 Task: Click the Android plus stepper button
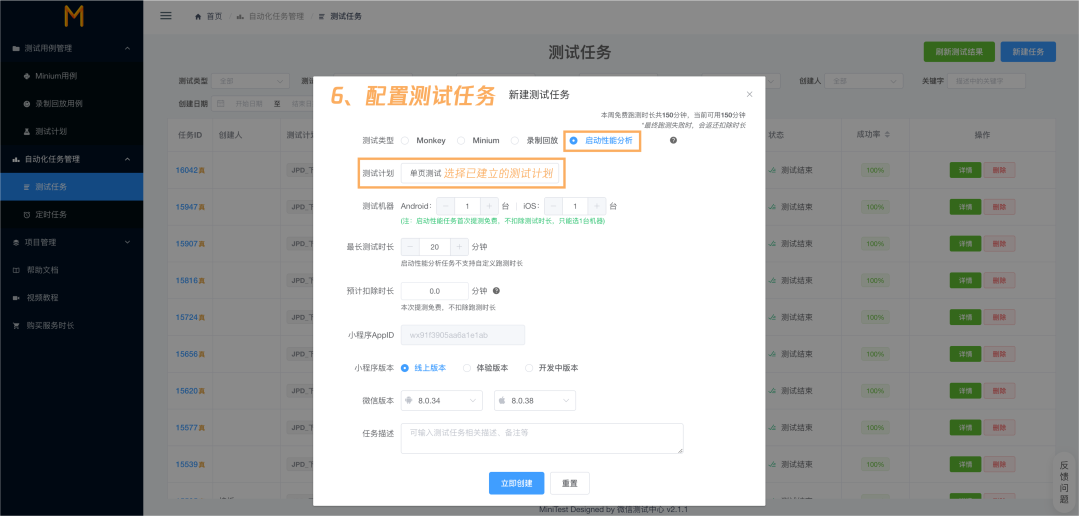pyautogui.click(x=489, y=206)
